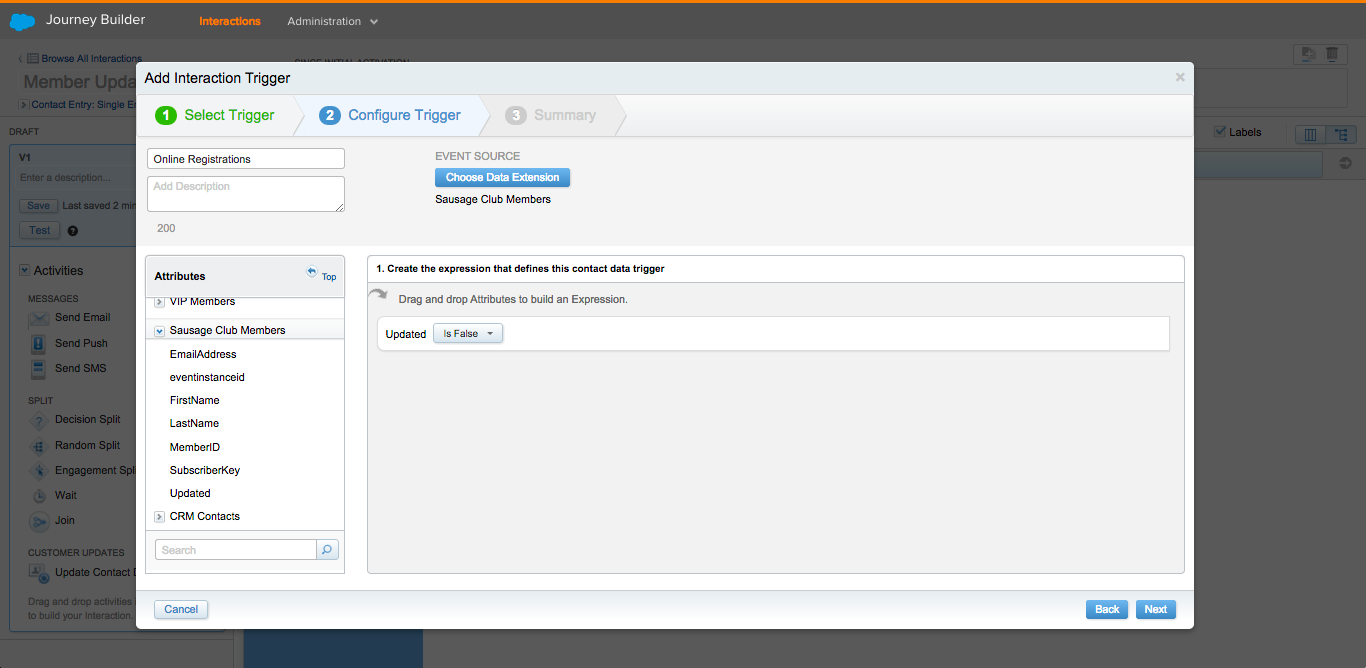Close the Add Interaction Trigger dialog
This screenshot has width=1366, height=668.
[1180, 77]
